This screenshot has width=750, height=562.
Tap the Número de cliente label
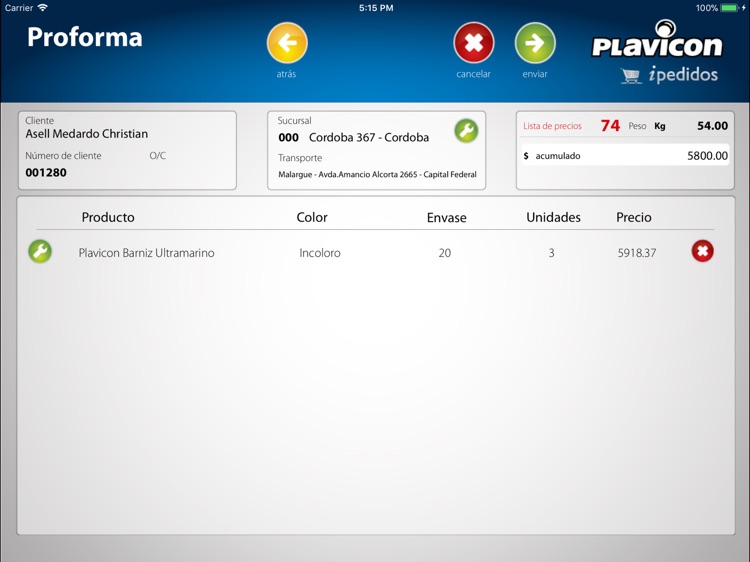(63, 156)
